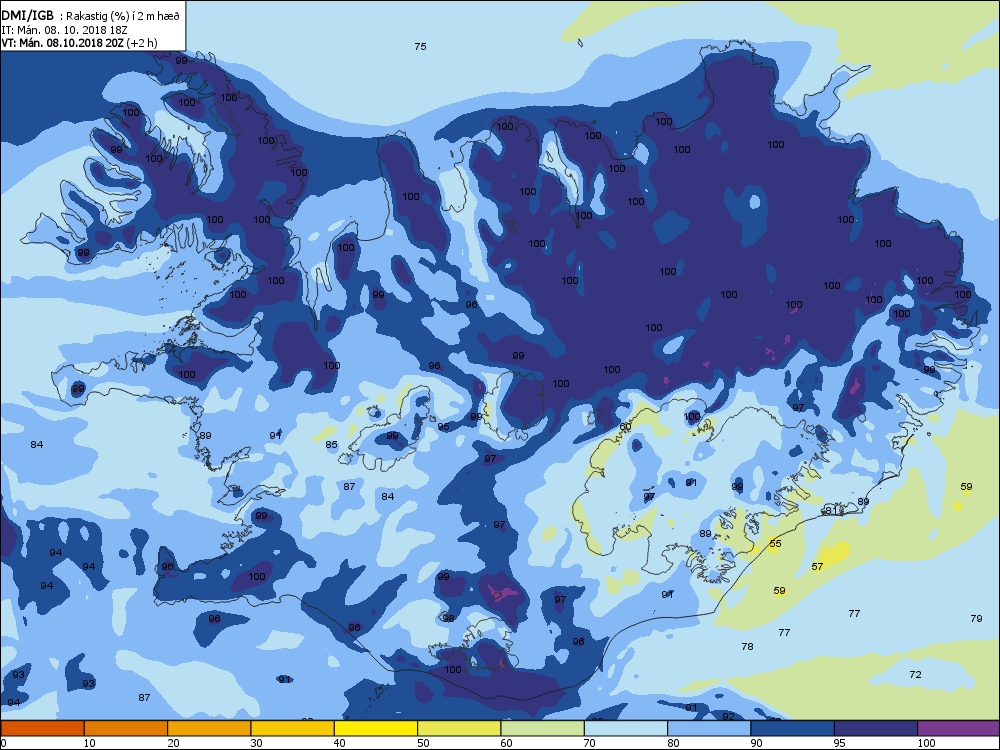
Task: Click the 40–50 bright yellow legend swatch
Action: (x=376, y=728)
